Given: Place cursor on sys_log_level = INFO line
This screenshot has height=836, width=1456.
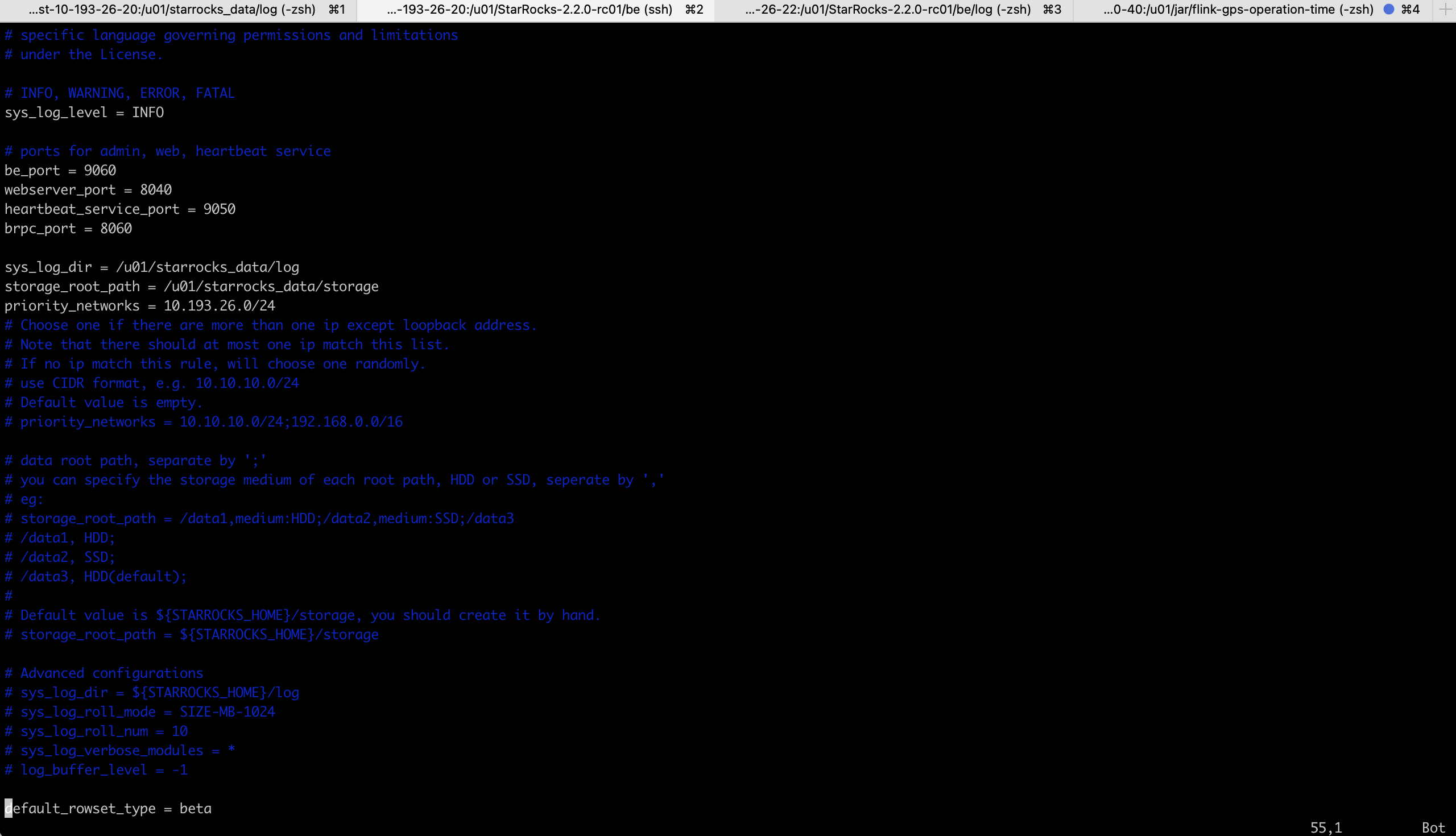Looking at the screenshot, I should [x=84, y=113].
